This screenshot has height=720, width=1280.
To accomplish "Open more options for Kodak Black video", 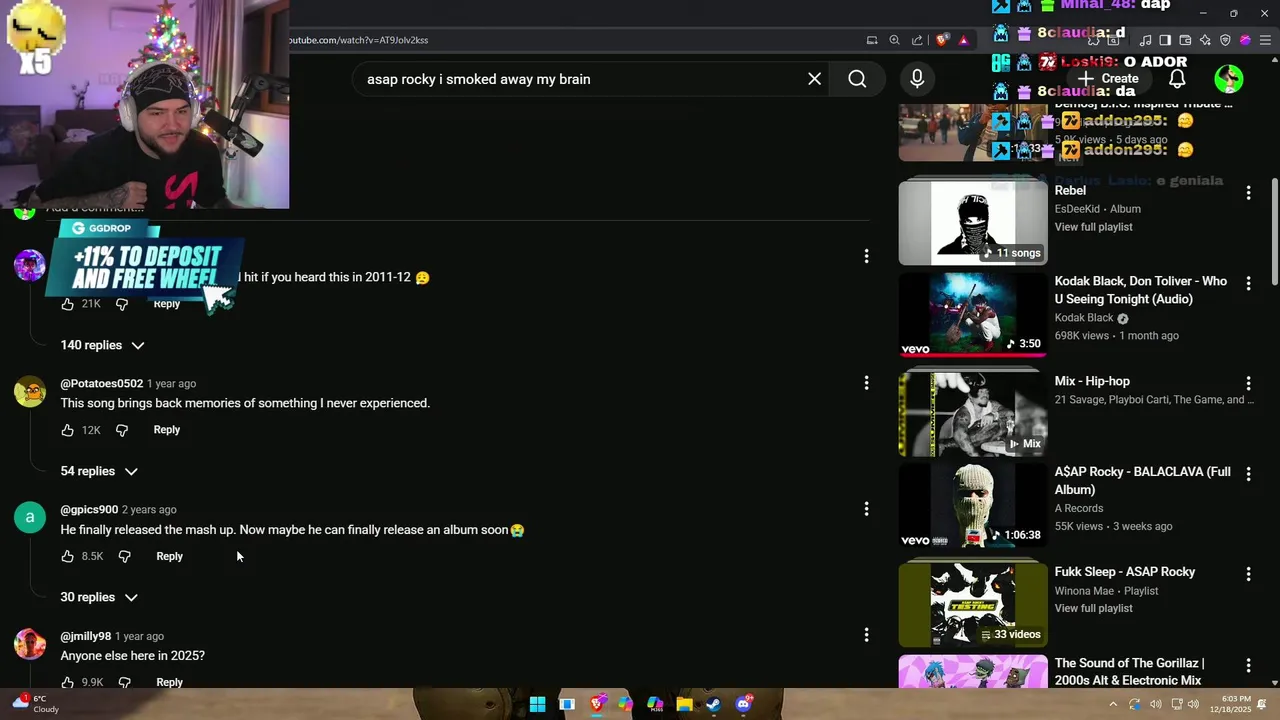I will click(x=1248, y=284).
